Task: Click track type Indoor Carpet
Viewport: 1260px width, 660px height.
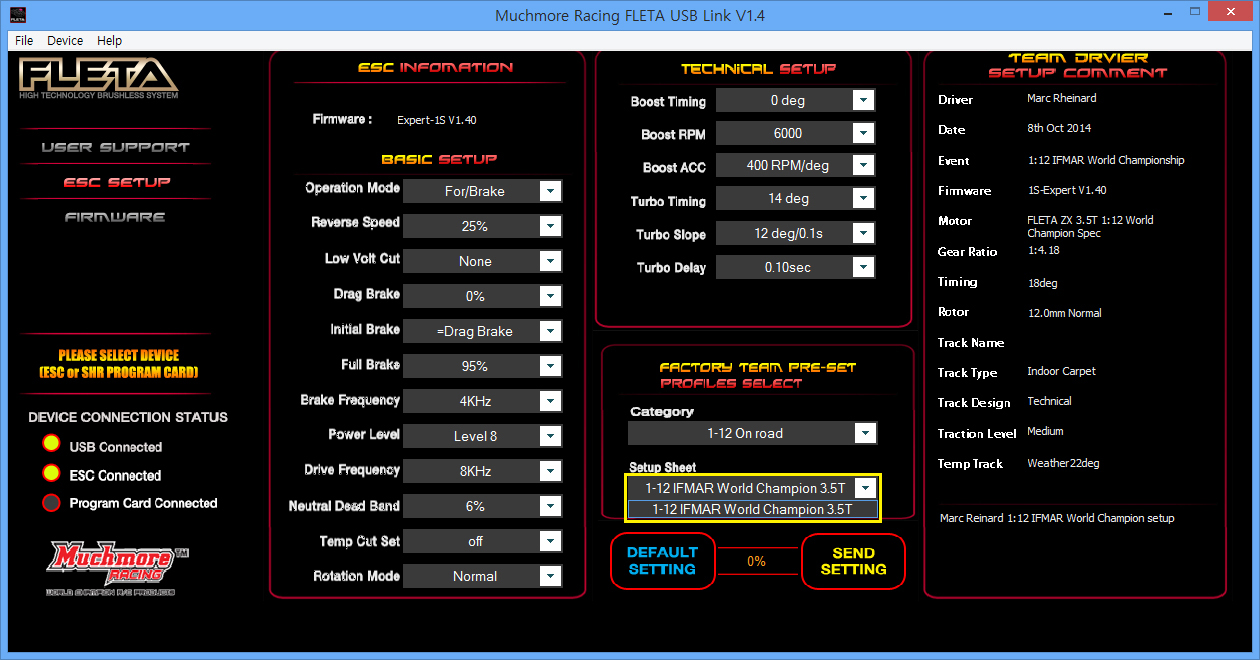Action: [x=1062, y=371]
